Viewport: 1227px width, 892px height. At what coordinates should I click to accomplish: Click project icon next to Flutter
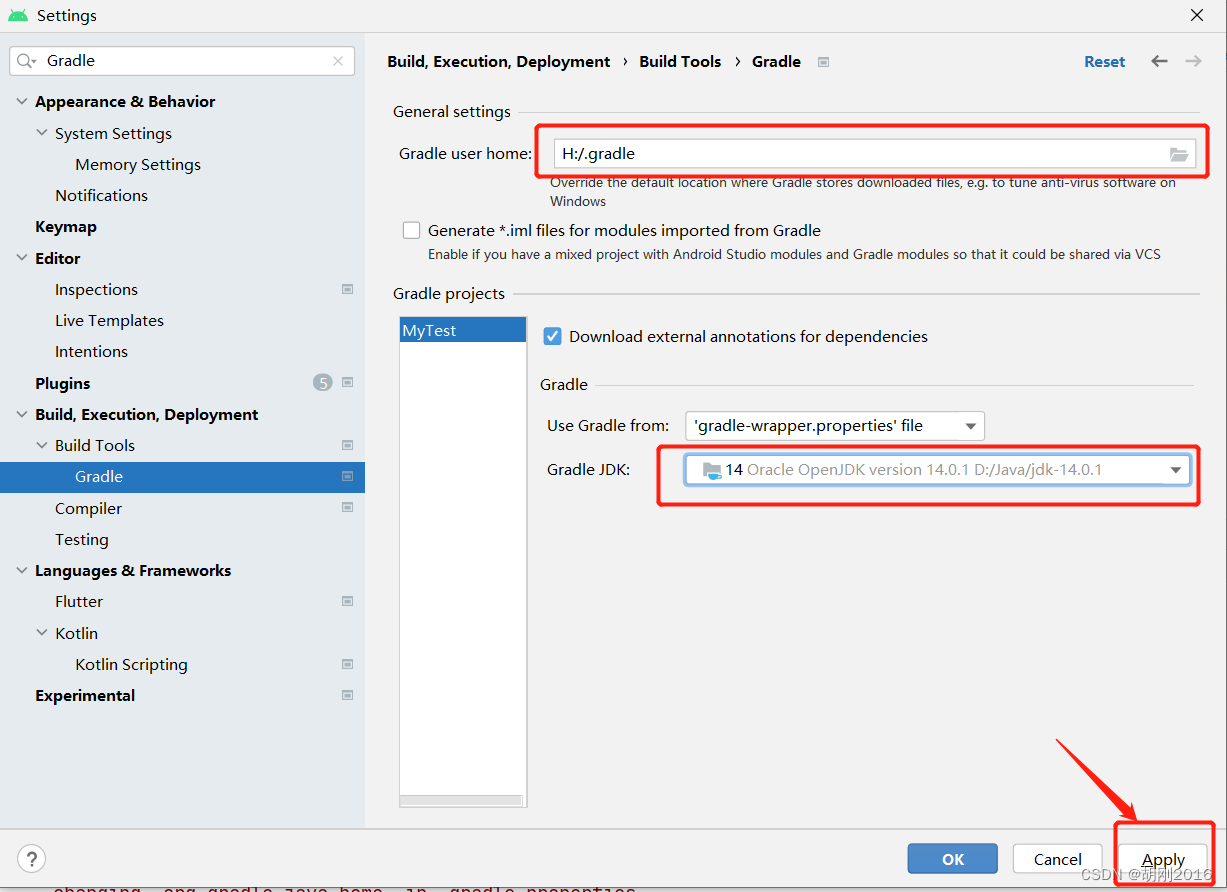coord(347,601)
